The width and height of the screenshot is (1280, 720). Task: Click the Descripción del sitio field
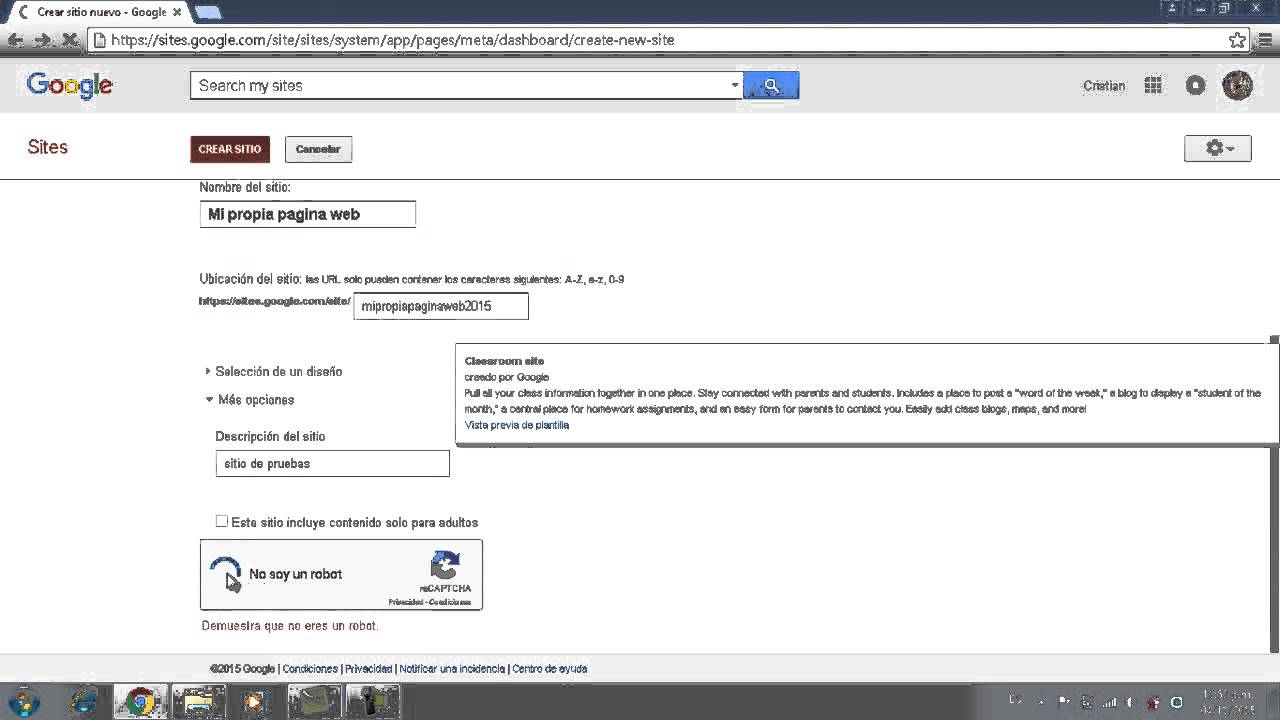pyautogui.click(x=332, y=463)
